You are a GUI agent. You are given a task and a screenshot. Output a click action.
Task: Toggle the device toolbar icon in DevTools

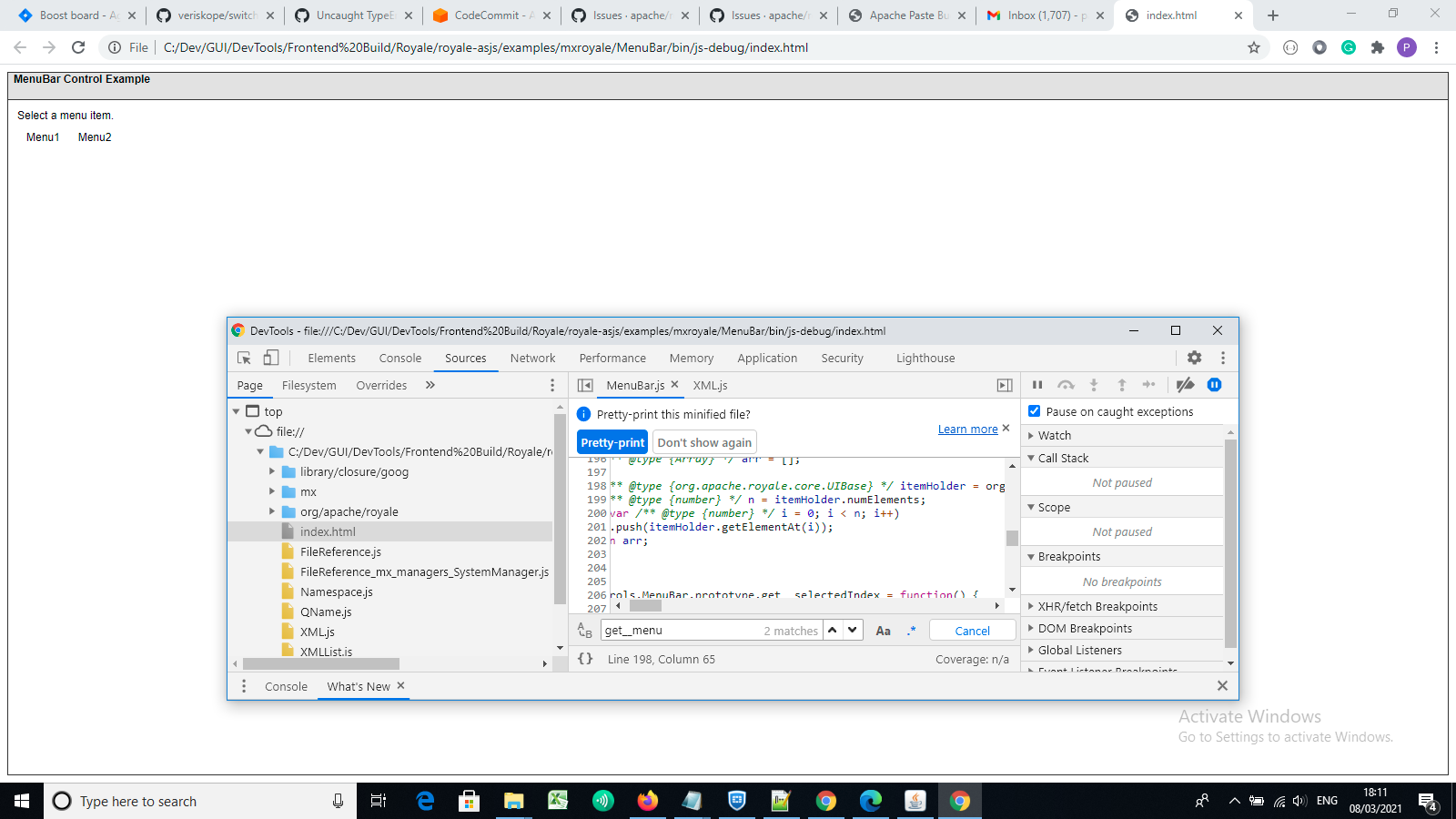(x=269, y=358)
